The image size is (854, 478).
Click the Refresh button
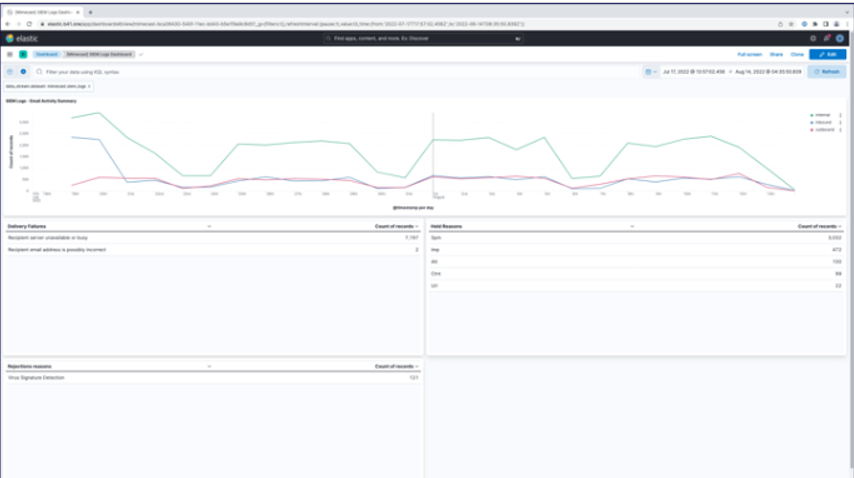coord(827,72)
